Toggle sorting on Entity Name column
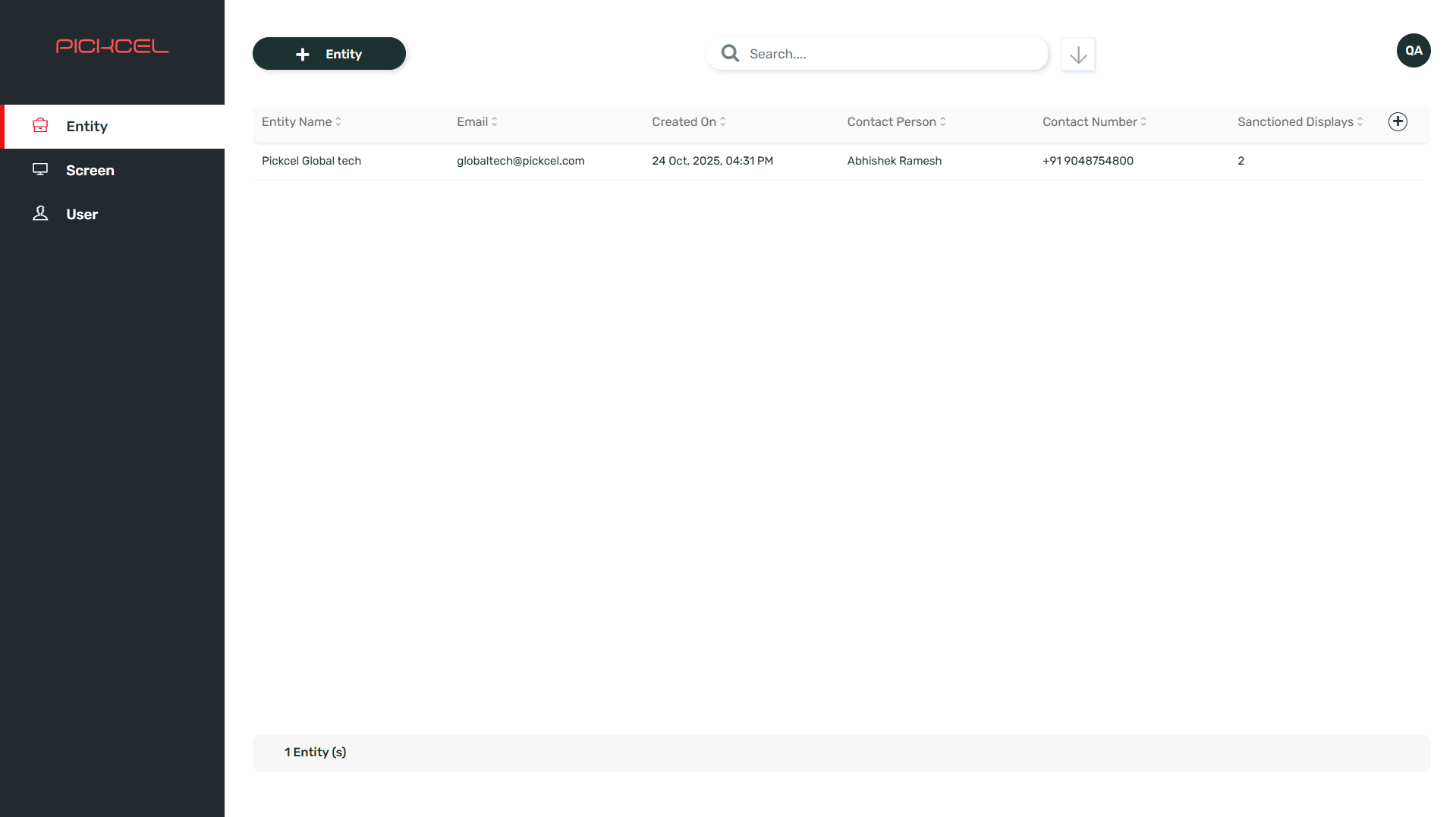This screenshot has width=1456, height=817. click(338, 121)
